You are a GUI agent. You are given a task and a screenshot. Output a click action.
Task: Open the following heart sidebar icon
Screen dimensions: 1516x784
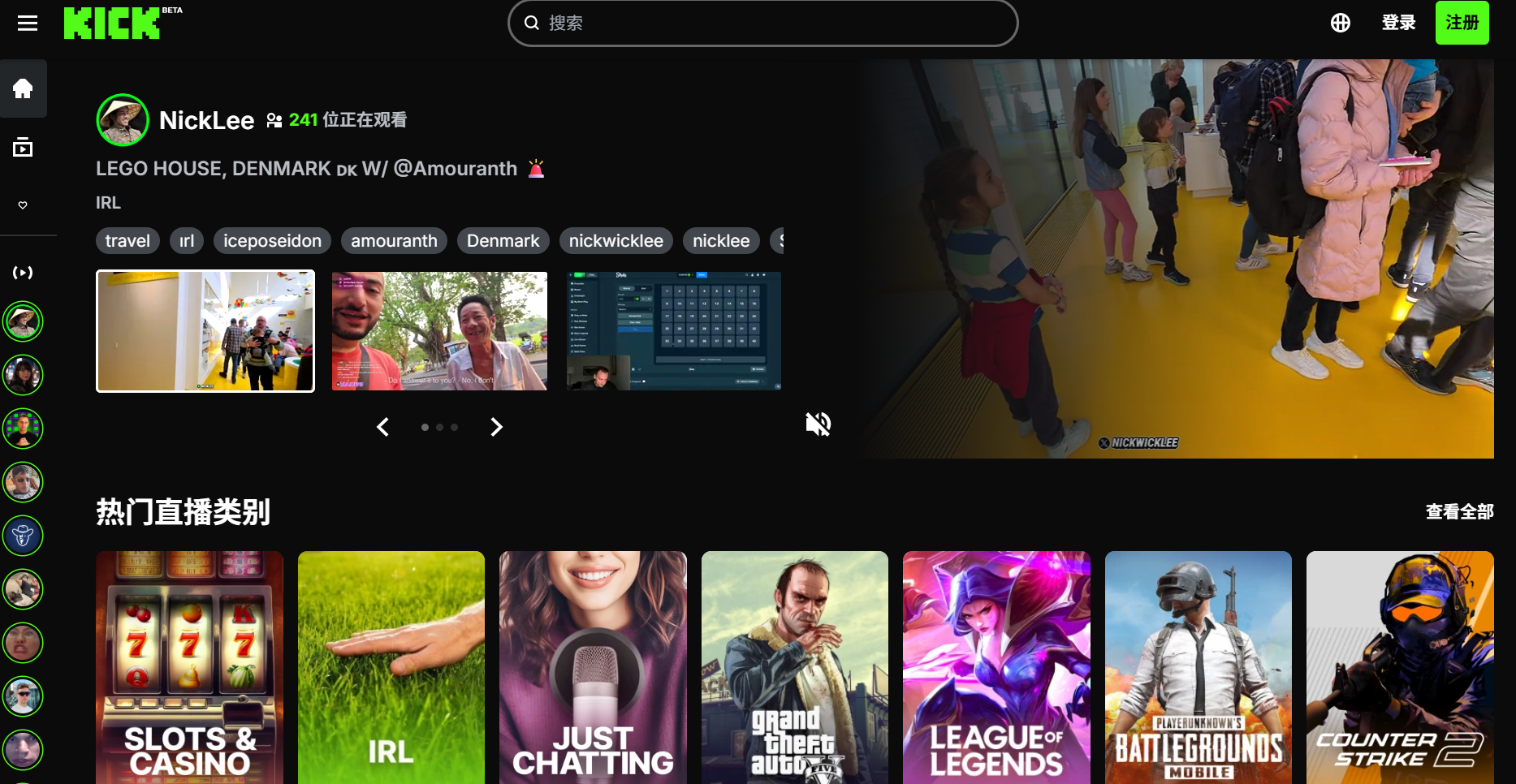[23, 205]
